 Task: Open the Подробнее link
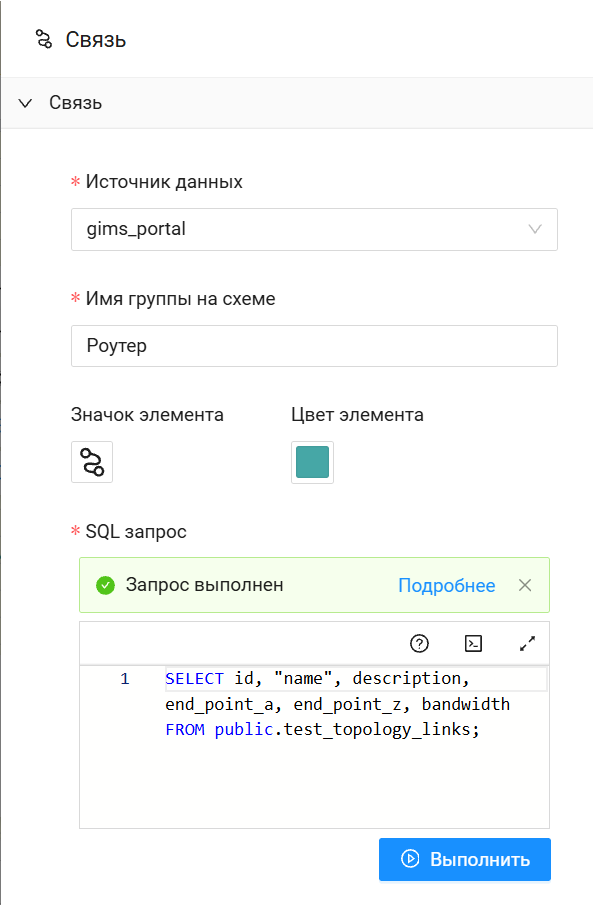coord(446,585)
